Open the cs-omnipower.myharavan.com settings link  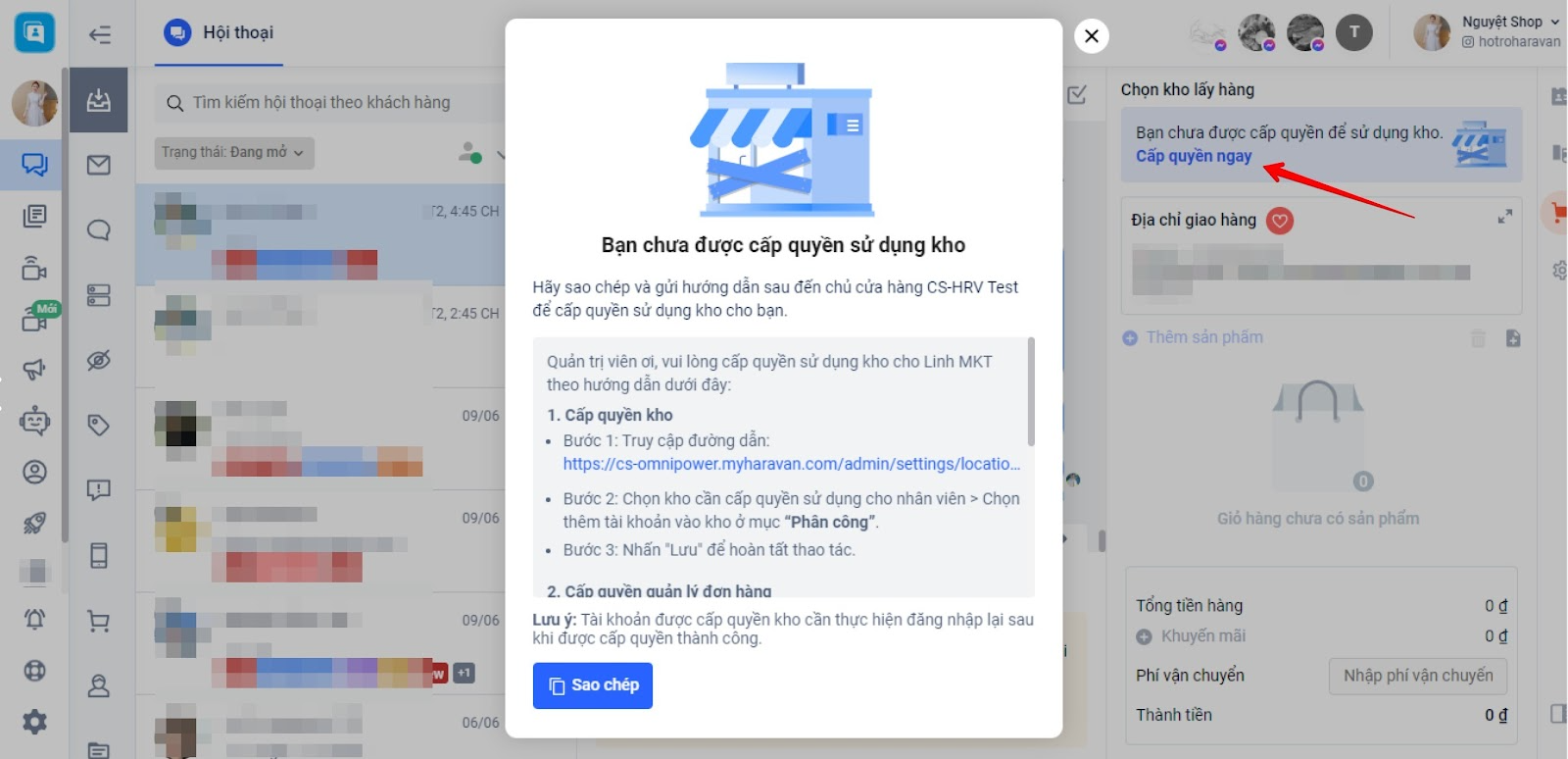(x=791, y=464)
